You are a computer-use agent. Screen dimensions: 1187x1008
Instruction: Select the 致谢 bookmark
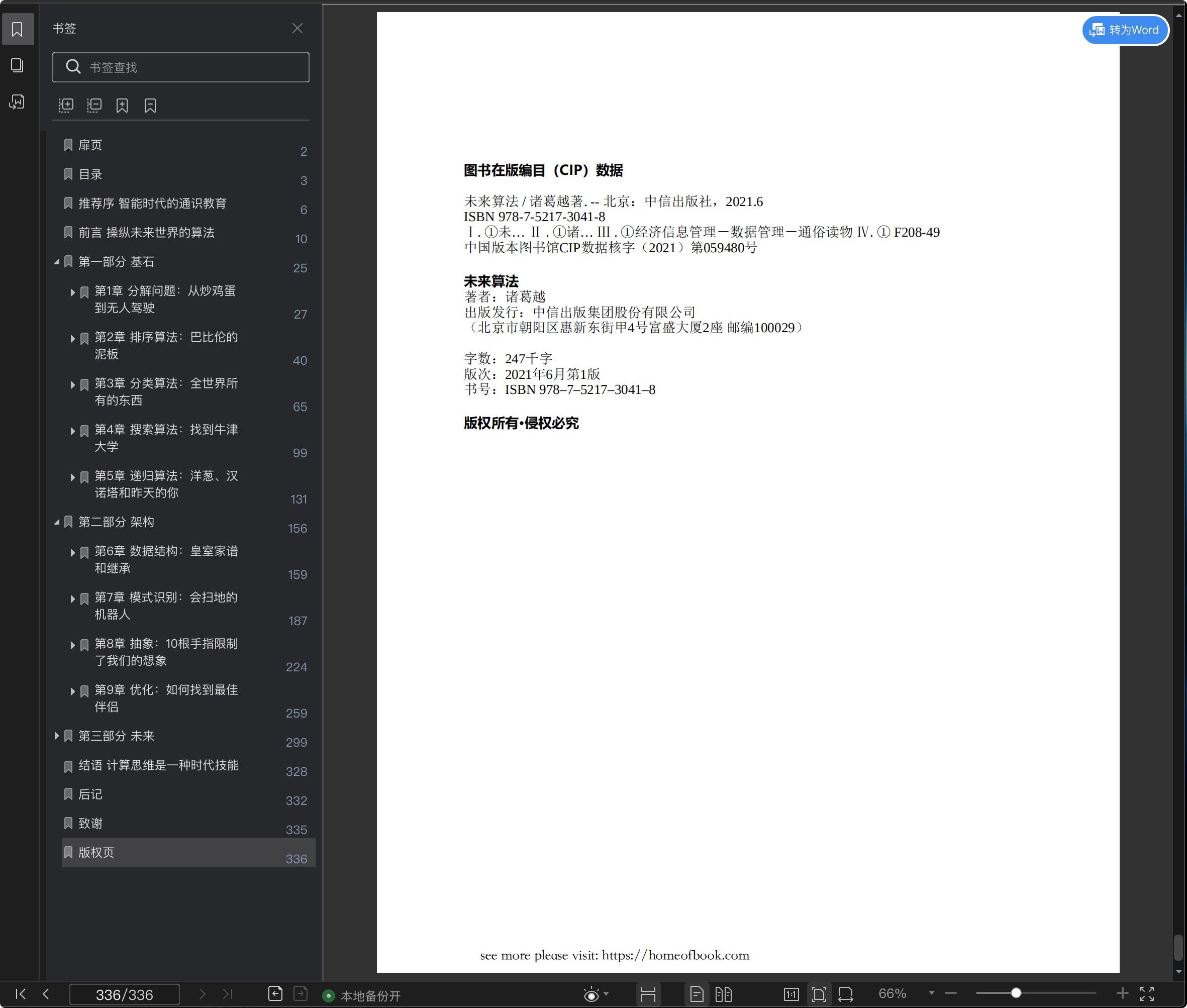[90, 824]
